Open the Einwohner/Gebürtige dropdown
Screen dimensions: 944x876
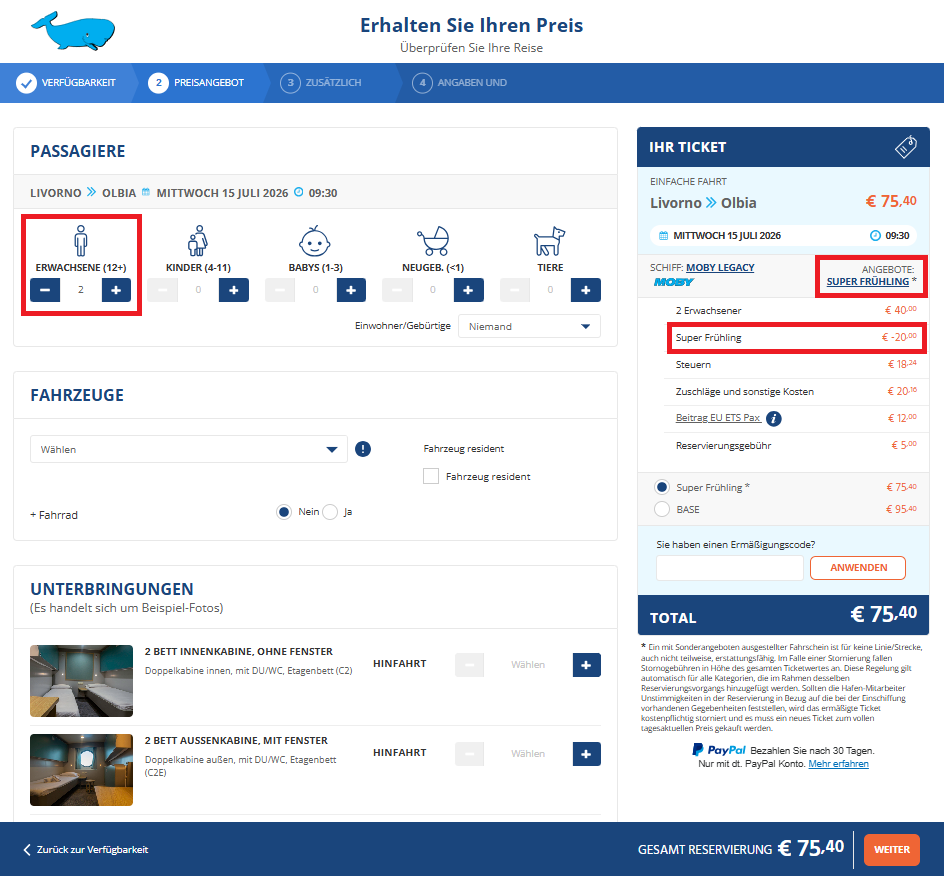pos(529,326)
